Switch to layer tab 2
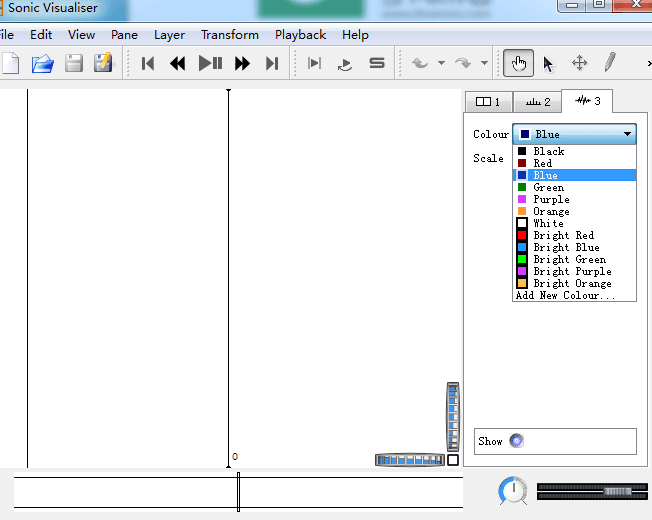This screenshot has height=520, width=652. coord(537,102)
